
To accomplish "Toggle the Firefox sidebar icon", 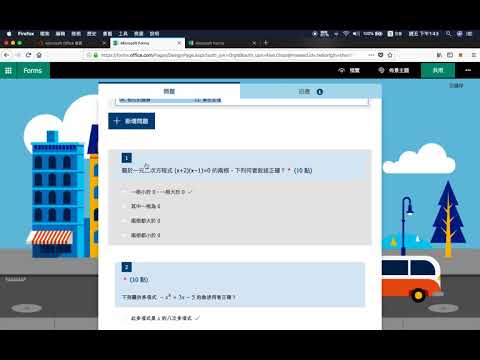I will tap(450, 55).
